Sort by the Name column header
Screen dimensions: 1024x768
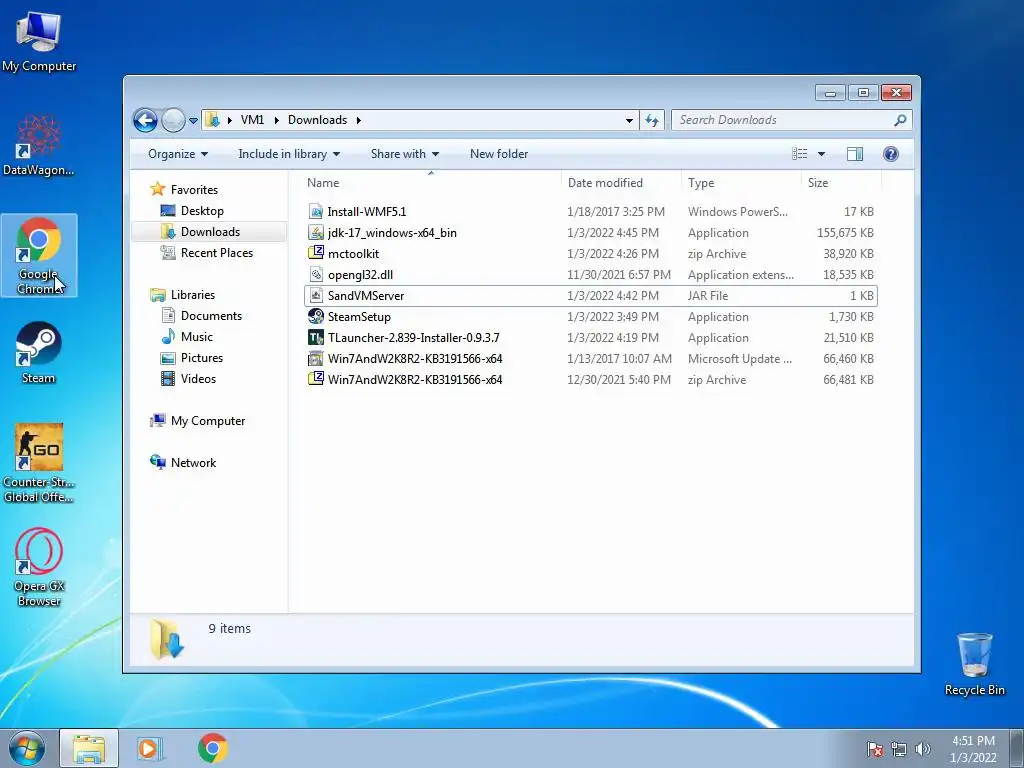[431, 183]
